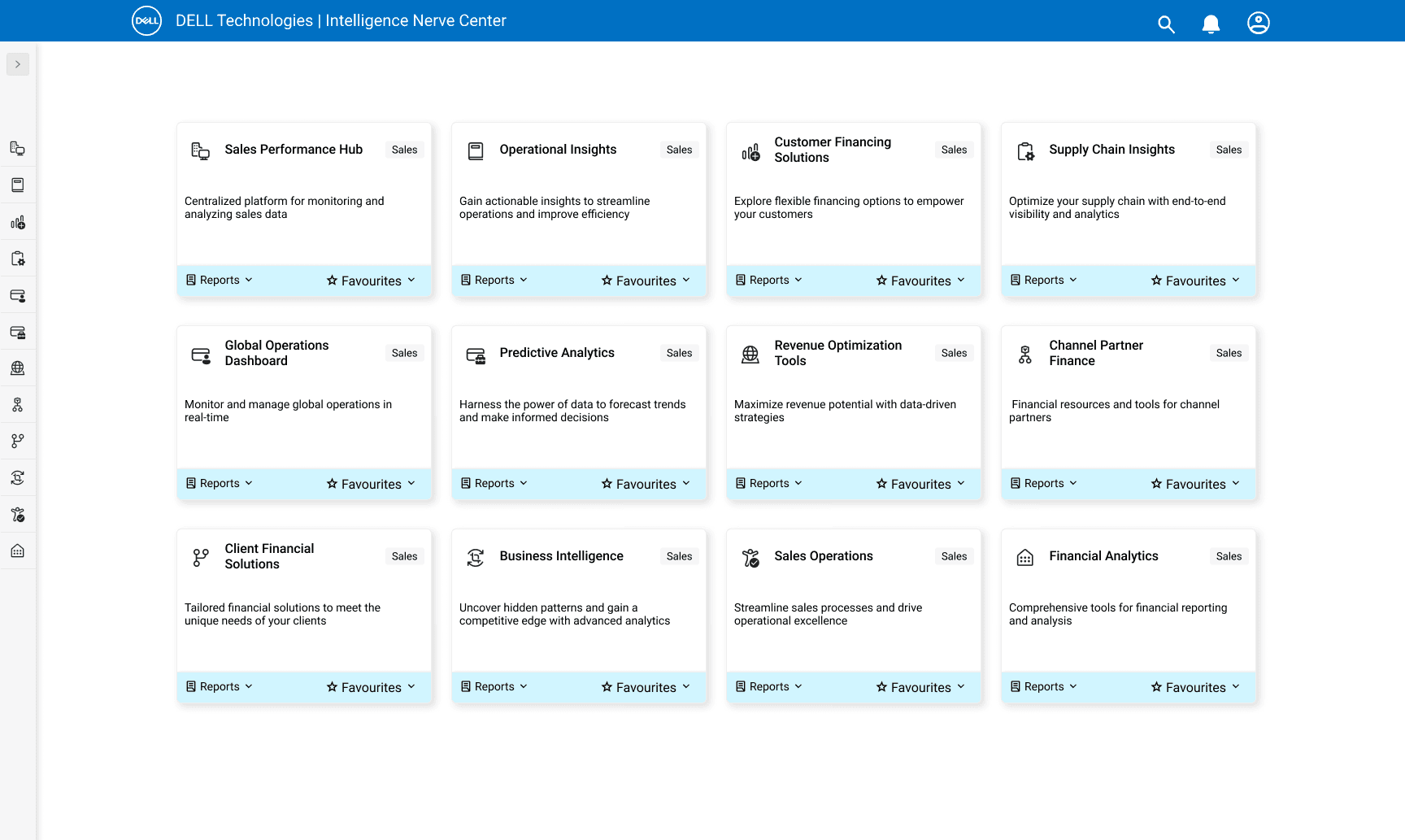Expand Reports on Supply Chain Insights card
This screenshot has width=1405, height=840.
pos(1044,280)
